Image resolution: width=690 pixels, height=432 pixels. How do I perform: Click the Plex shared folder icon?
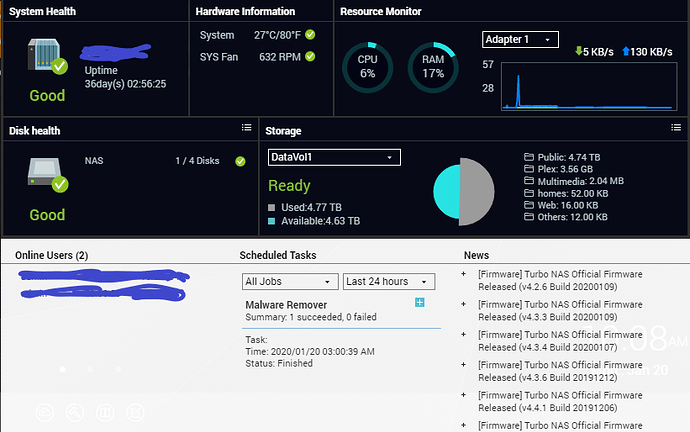click(529, 169)
